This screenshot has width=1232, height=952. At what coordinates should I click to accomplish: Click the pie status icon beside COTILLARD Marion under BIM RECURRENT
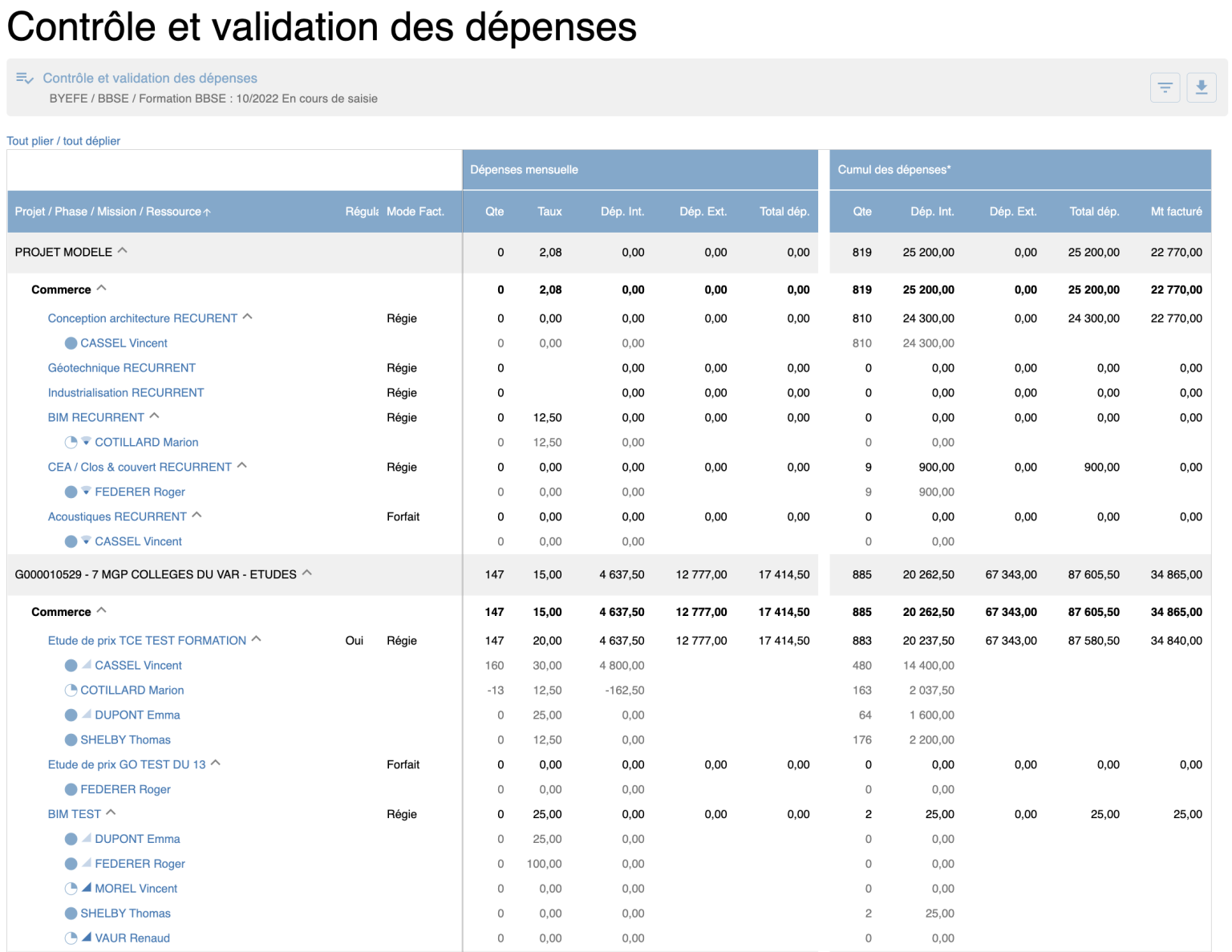point(71,443)
